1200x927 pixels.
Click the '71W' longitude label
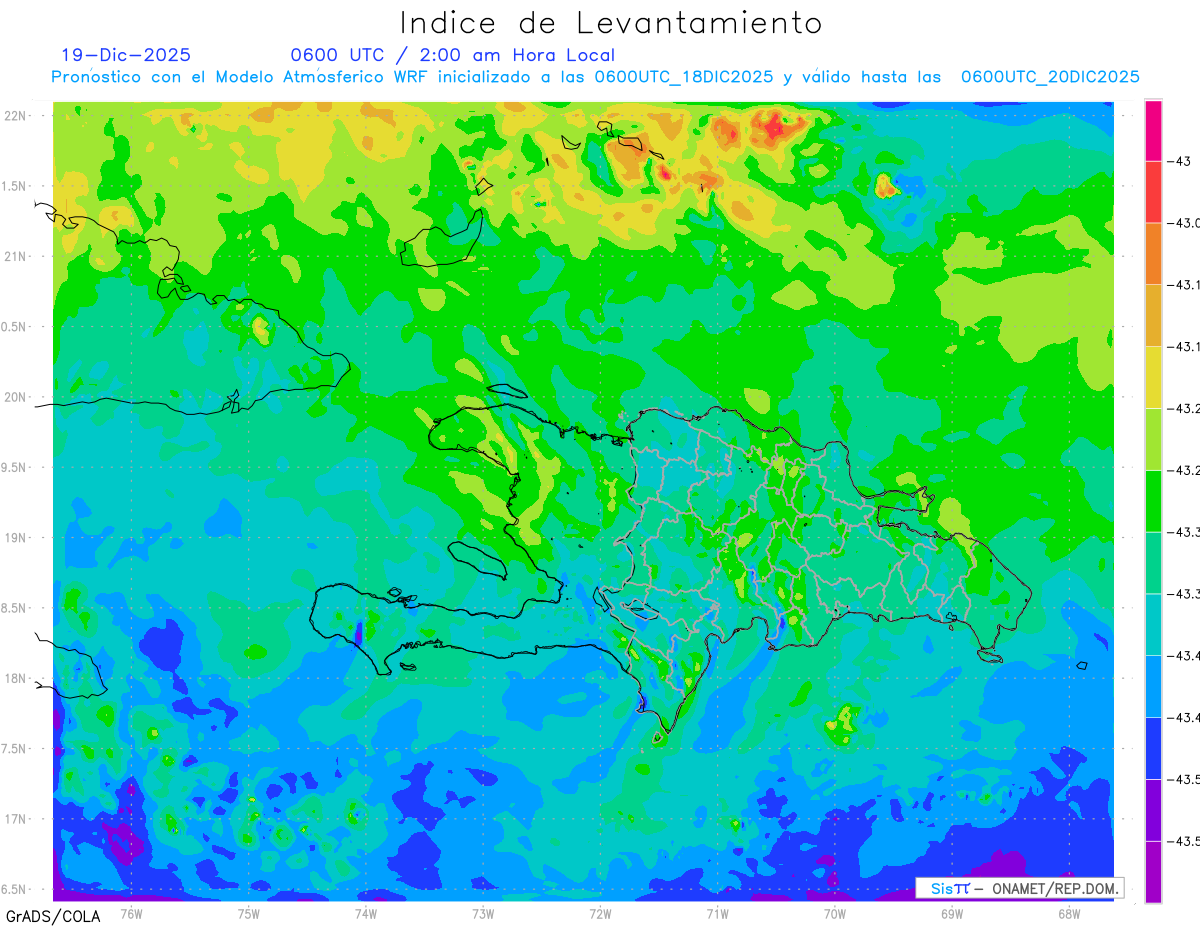717,913
